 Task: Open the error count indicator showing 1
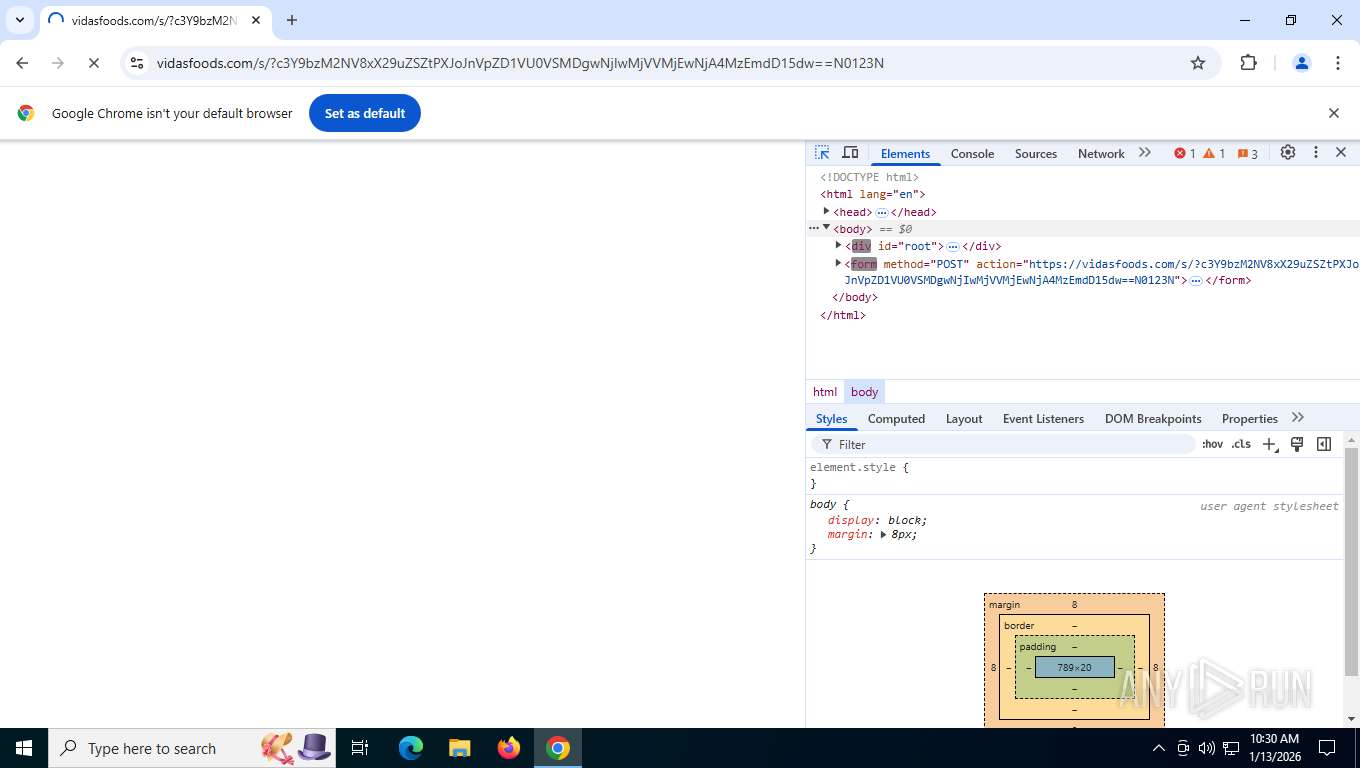coord(1185,153)
